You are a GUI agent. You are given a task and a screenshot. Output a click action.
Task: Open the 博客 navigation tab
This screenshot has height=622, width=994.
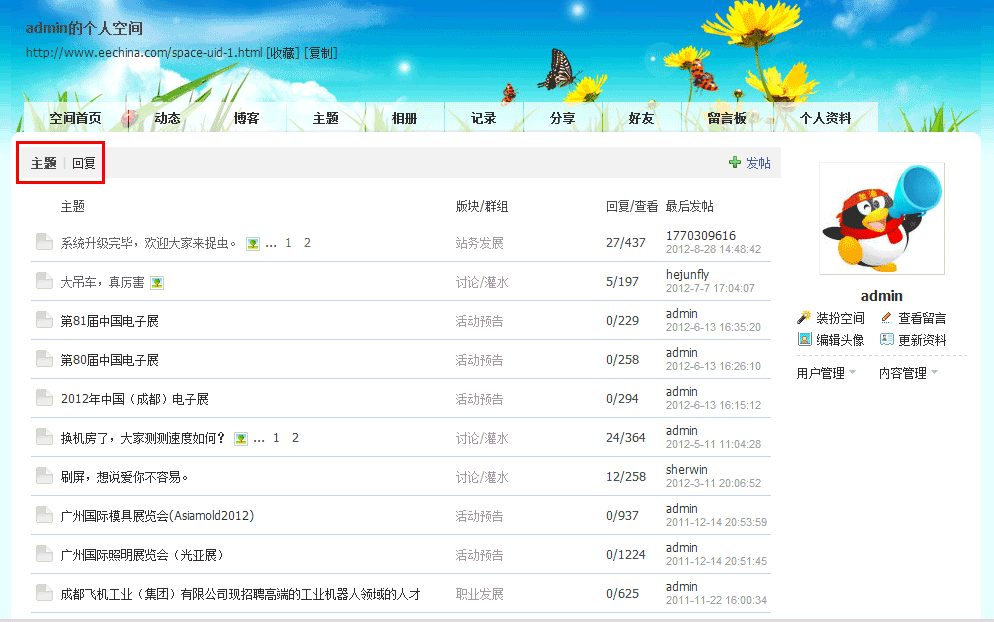click(246, 118)
